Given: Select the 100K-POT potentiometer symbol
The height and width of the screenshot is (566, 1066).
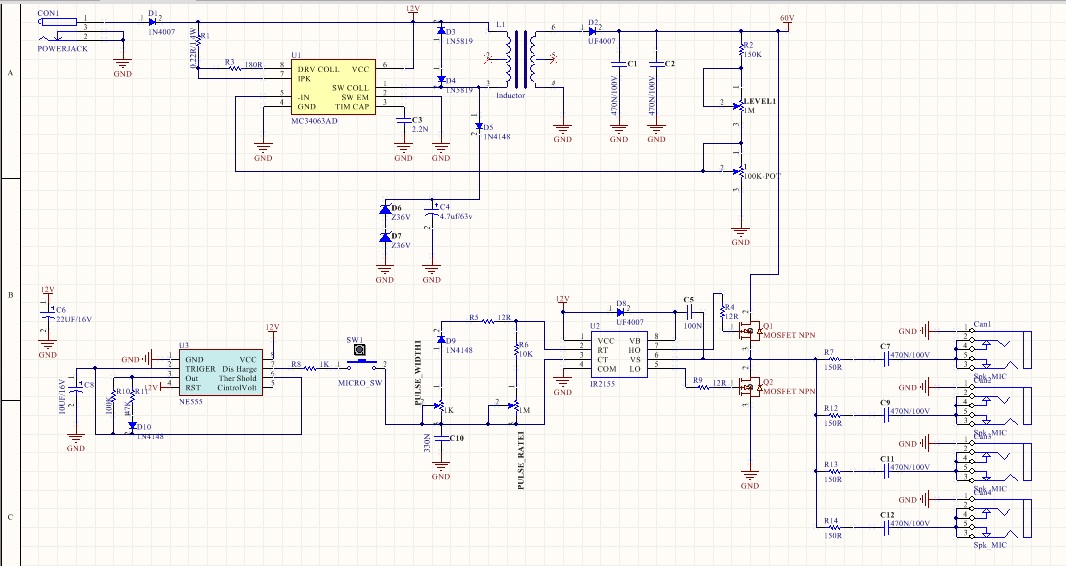Looking at the screenshot, I should (738, 170).
